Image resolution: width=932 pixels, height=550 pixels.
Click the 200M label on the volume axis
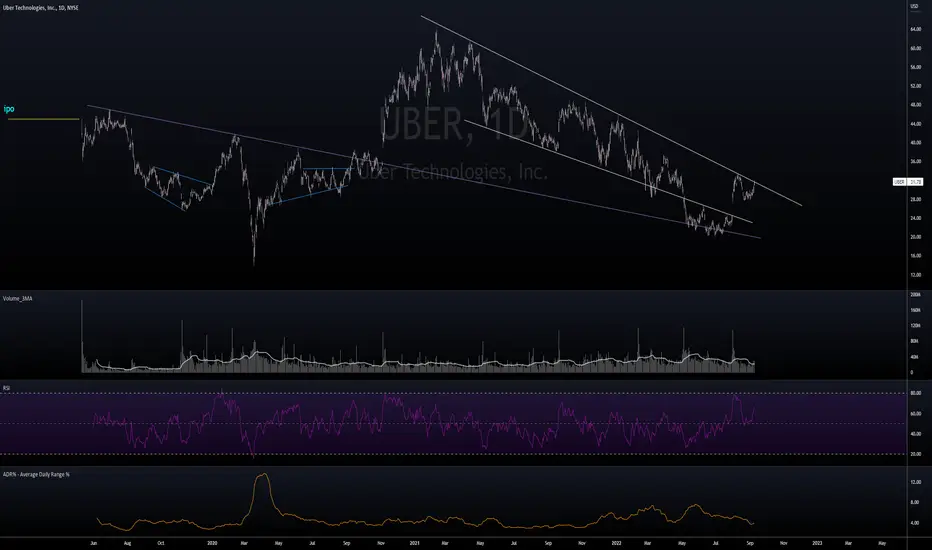[x=915, y=295]
